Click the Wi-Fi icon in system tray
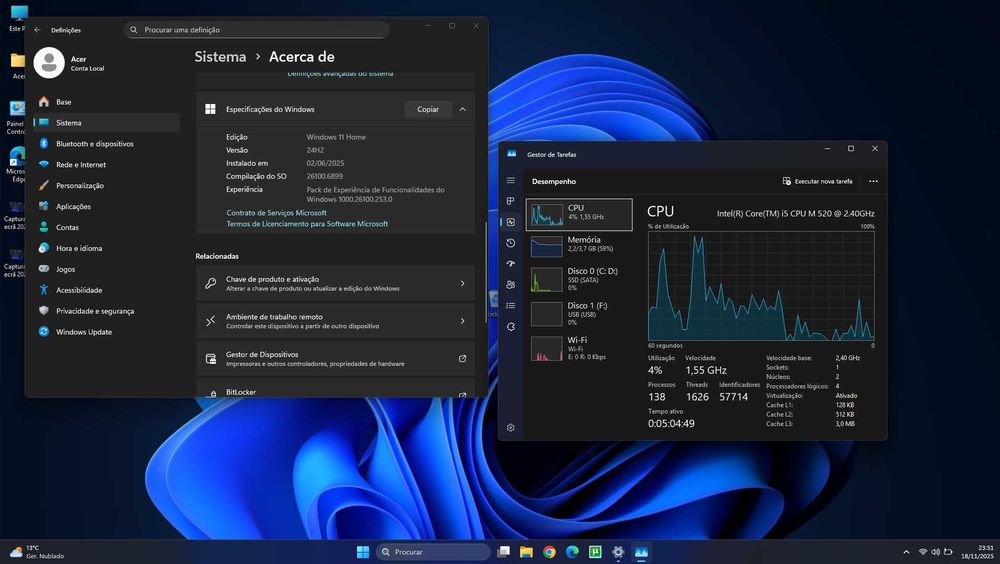The width and height of the screenshot is (1000, 564). pyautogui.click(x=923, y=552)
